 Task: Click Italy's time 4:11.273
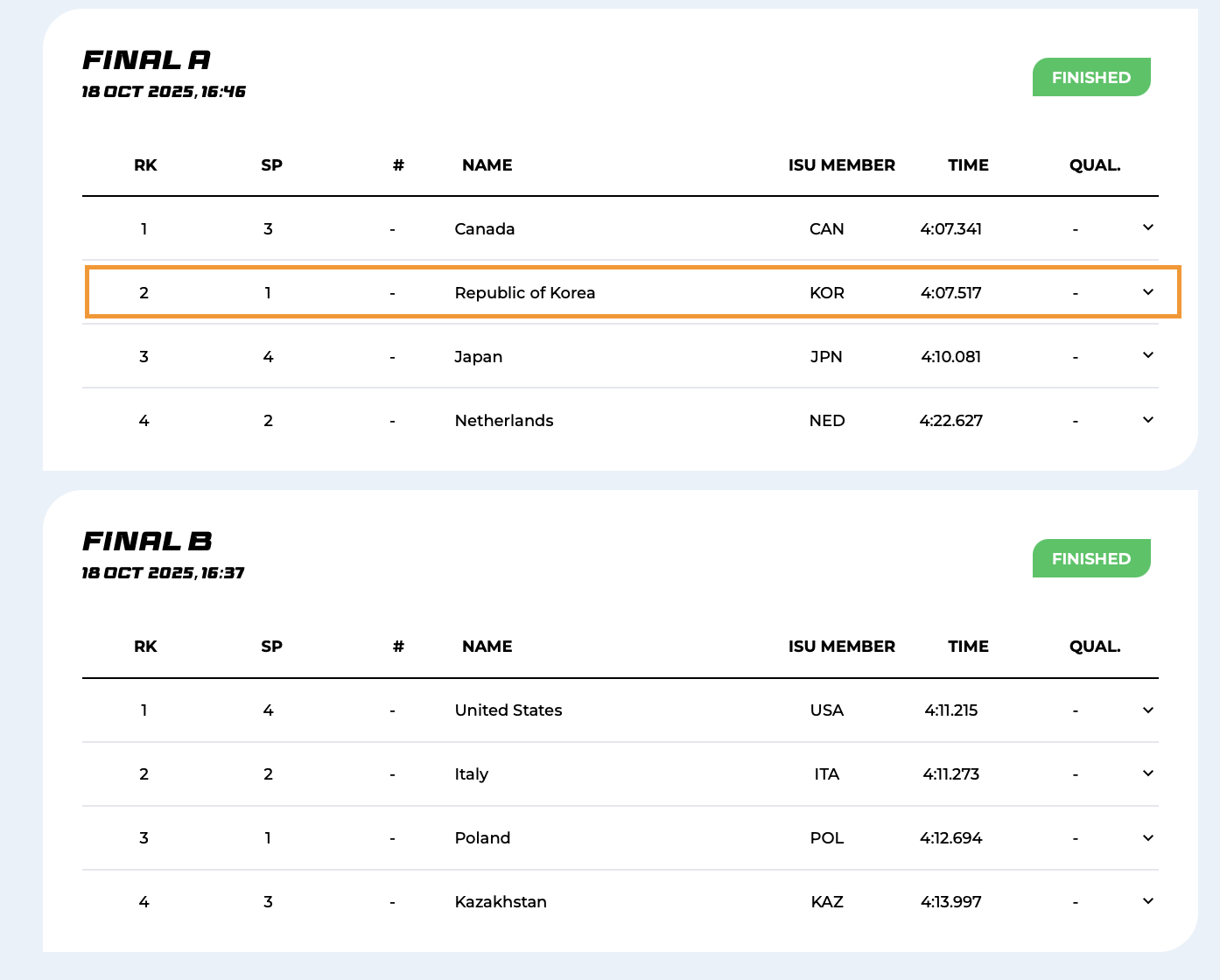[x=950, y=774]
